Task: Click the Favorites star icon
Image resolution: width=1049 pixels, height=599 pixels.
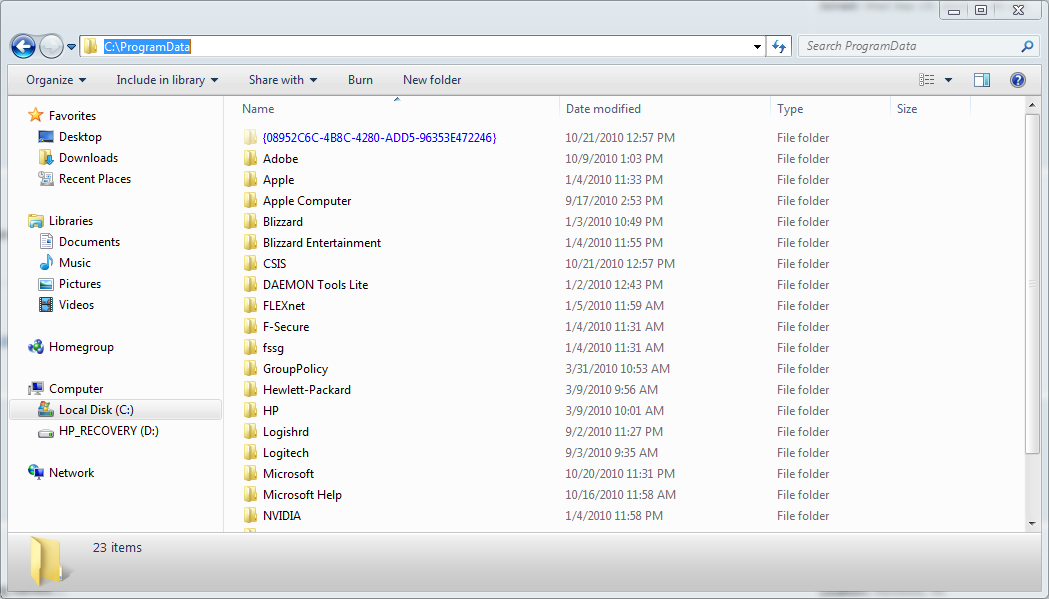Action: click(35, 115)
